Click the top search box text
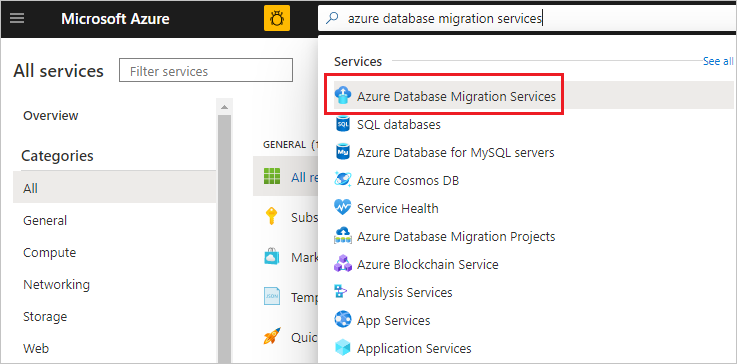The height and width of the screenshot is (364, 737). (445, 18)
